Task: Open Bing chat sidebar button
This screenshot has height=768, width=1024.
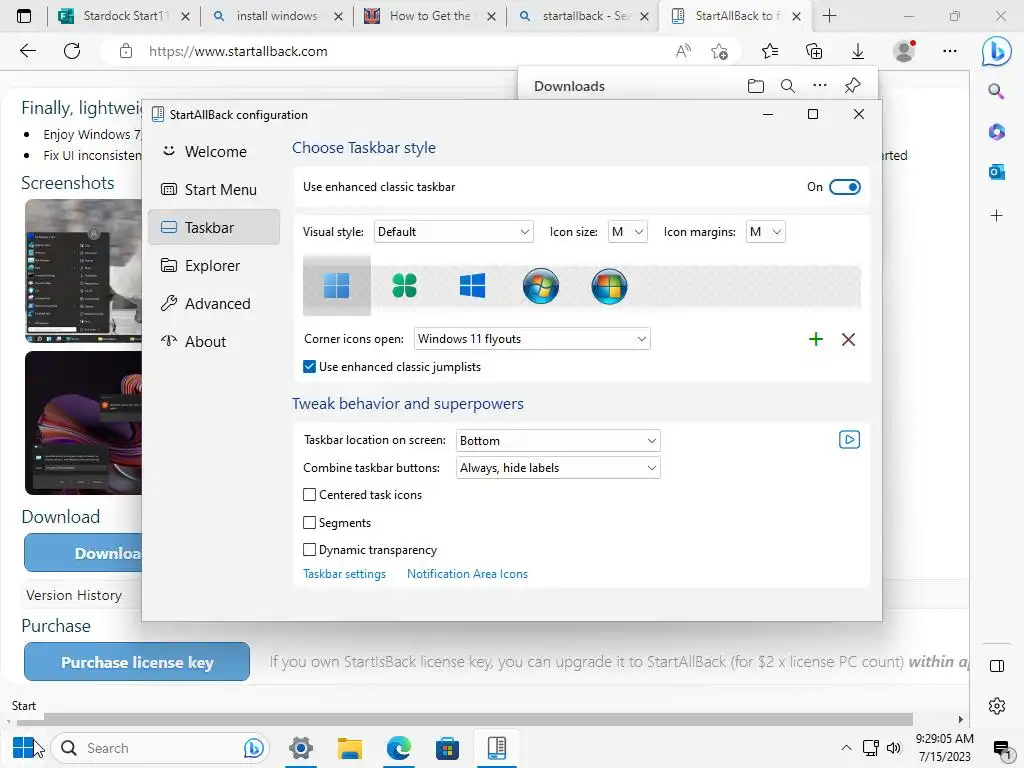Action: tap(997, 51)
